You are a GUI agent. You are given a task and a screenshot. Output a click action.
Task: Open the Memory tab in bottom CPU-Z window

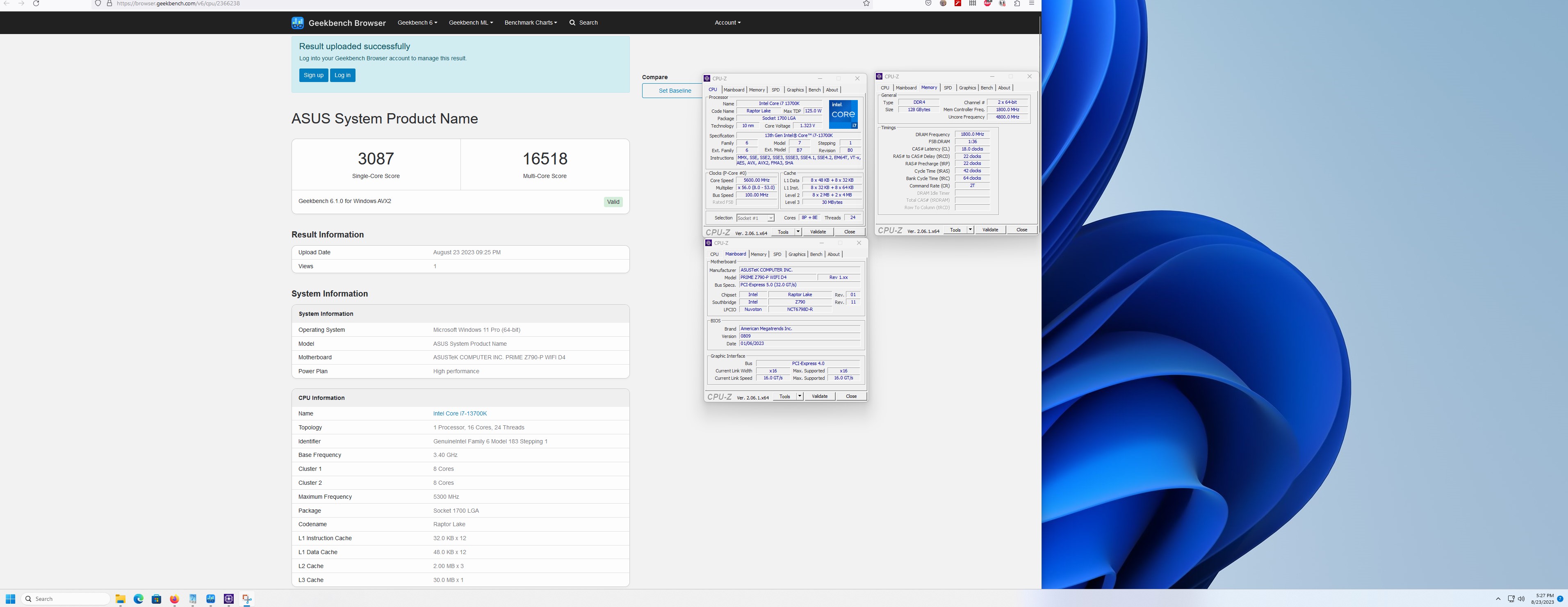pyautogui.click(x=759, y=255)
